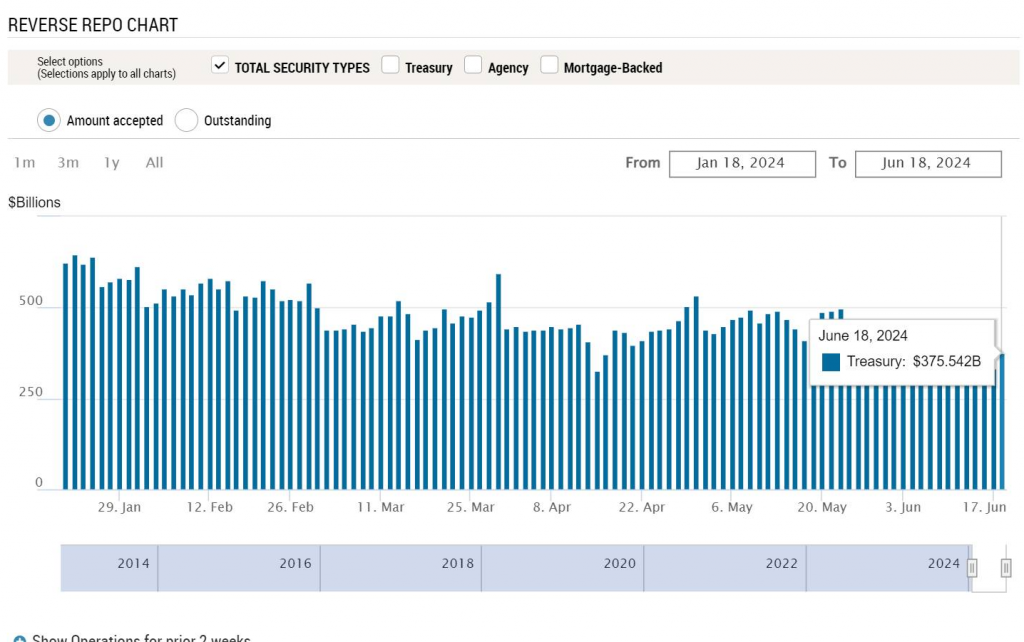This screenshot has height=642, width=1024.
Task: Select the 1y zoom range
Action: (112, 163)
